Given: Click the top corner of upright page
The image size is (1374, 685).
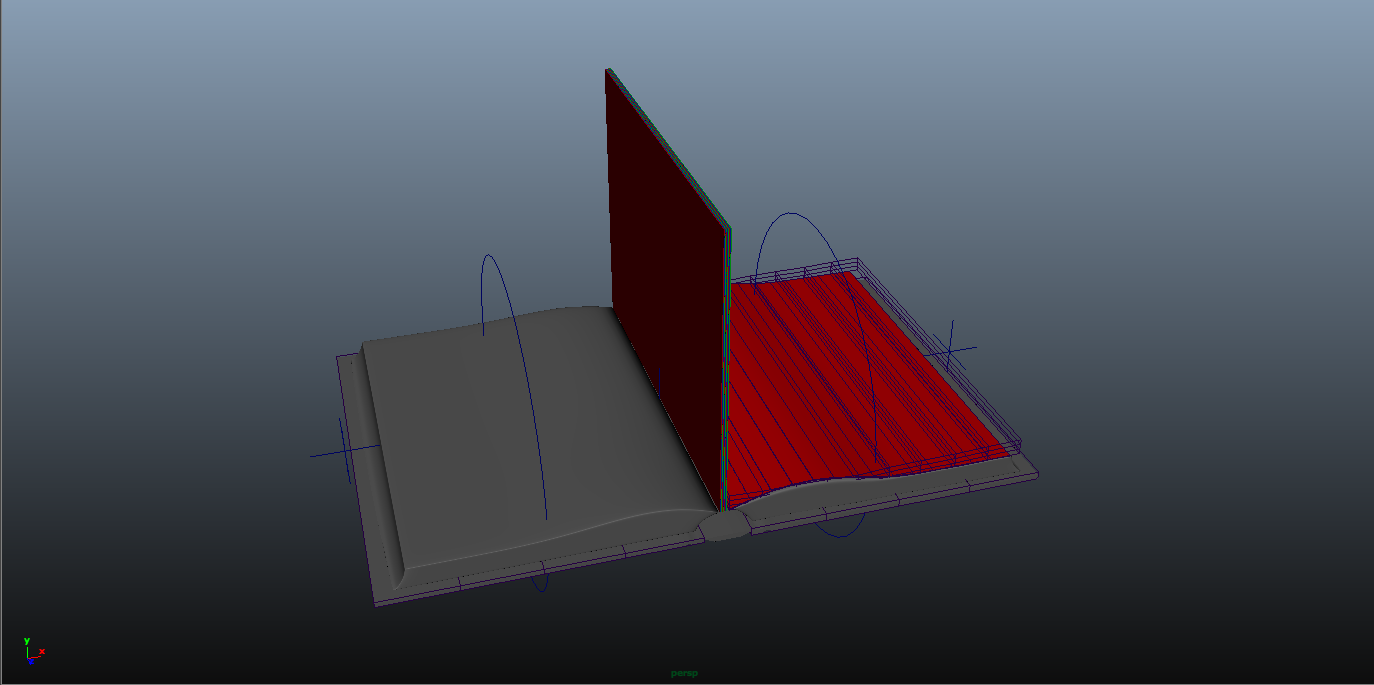Looking at the screenshot, I should pyautogui.click(x=608, y=71).
